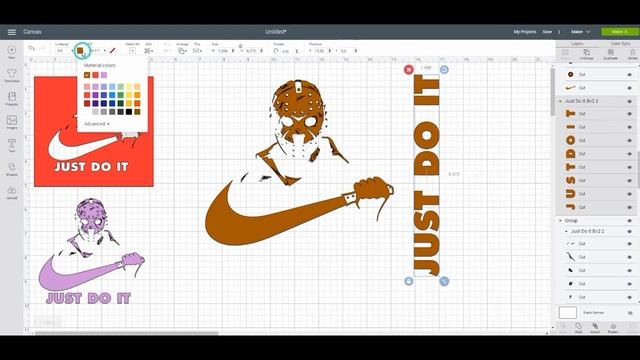This screenshot has height=360, width=640.
Task: Hide the first T letter layer
Action: 629,114
